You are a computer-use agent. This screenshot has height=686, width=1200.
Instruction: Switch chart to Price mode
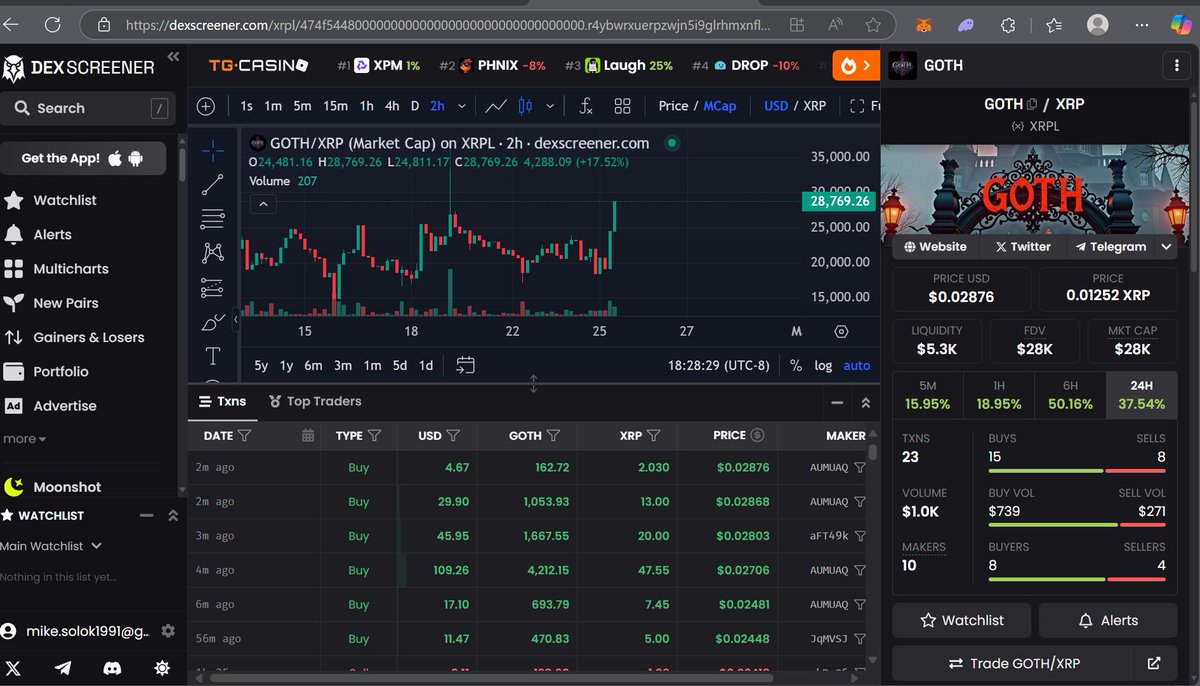click(x=673, y=106)
